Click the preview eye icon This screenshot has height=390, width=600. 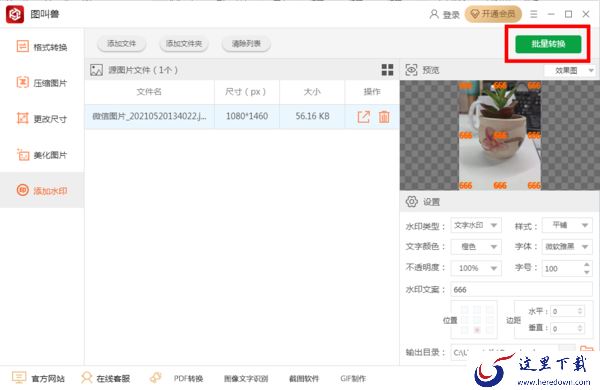[x=411, y=70]
